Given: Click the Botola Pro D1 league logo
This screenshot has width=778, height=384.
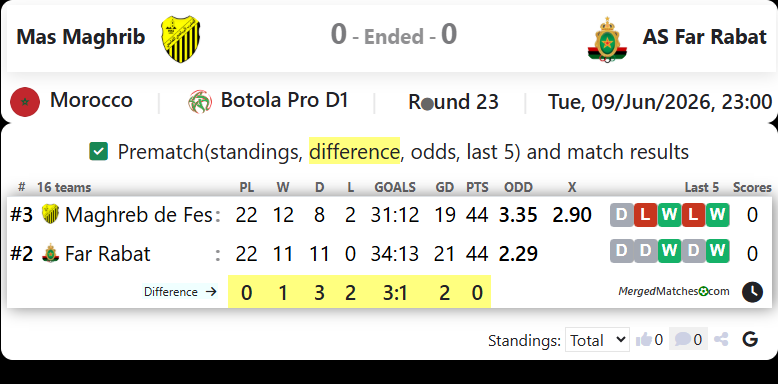Looking at the screenshot, I should [200, 101].
